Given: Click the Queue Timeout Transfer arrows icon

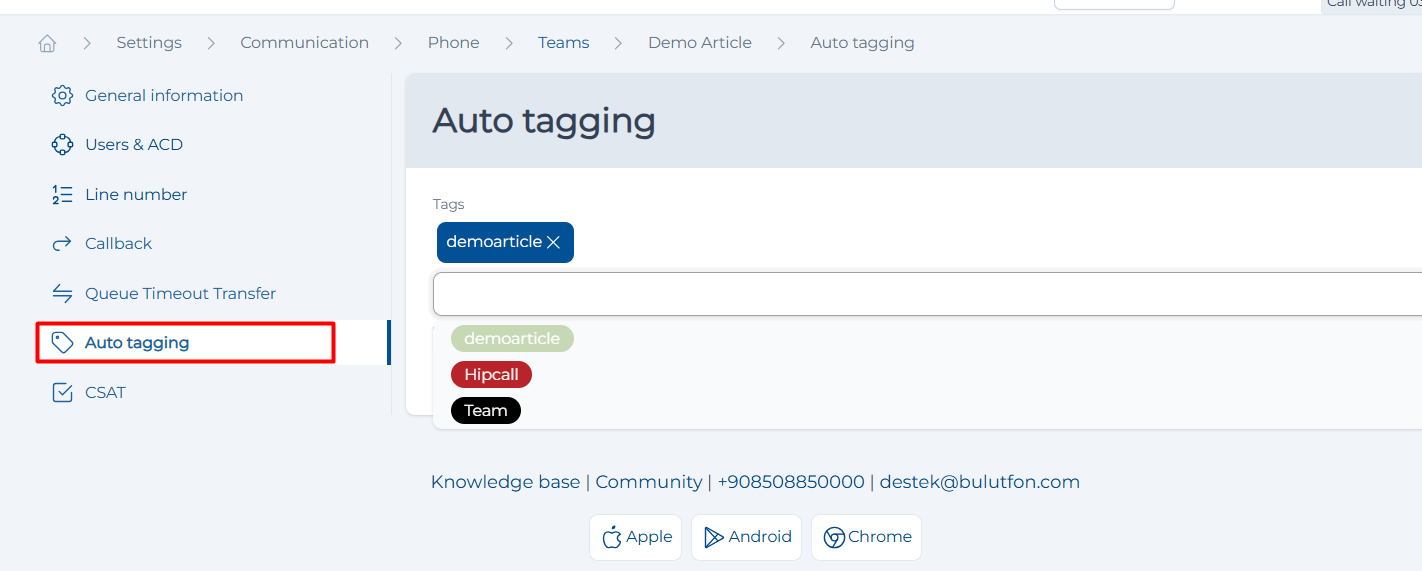Looking at the screenshot, I should (62, 294).
